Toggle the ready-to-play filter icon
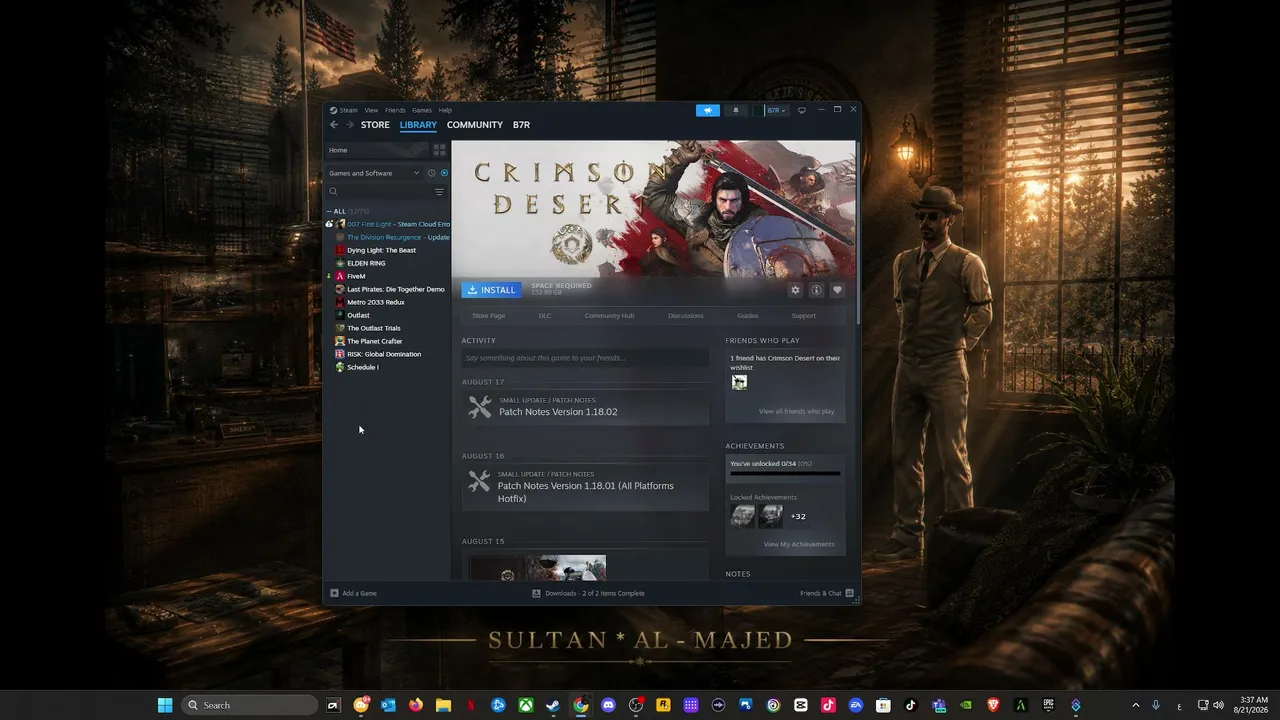 click(444, 173)
